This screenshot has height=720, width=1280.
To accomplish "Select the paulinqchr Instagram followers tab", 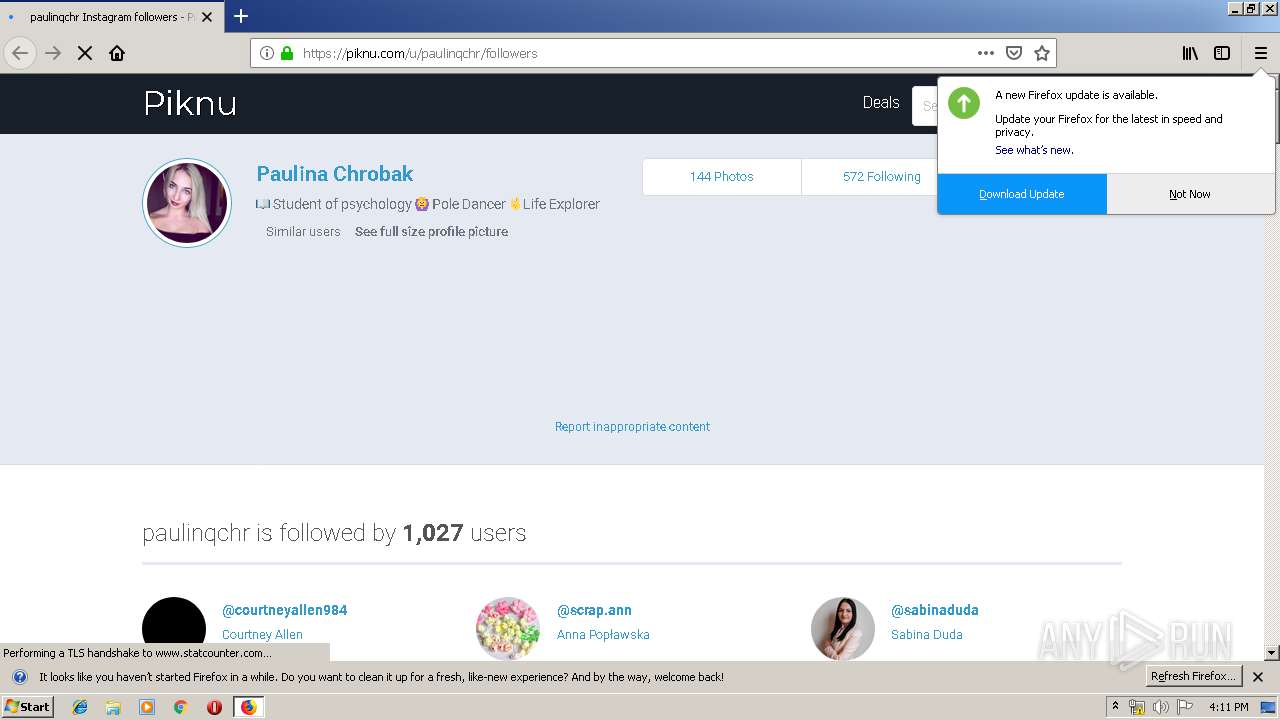I will point(110,17).
